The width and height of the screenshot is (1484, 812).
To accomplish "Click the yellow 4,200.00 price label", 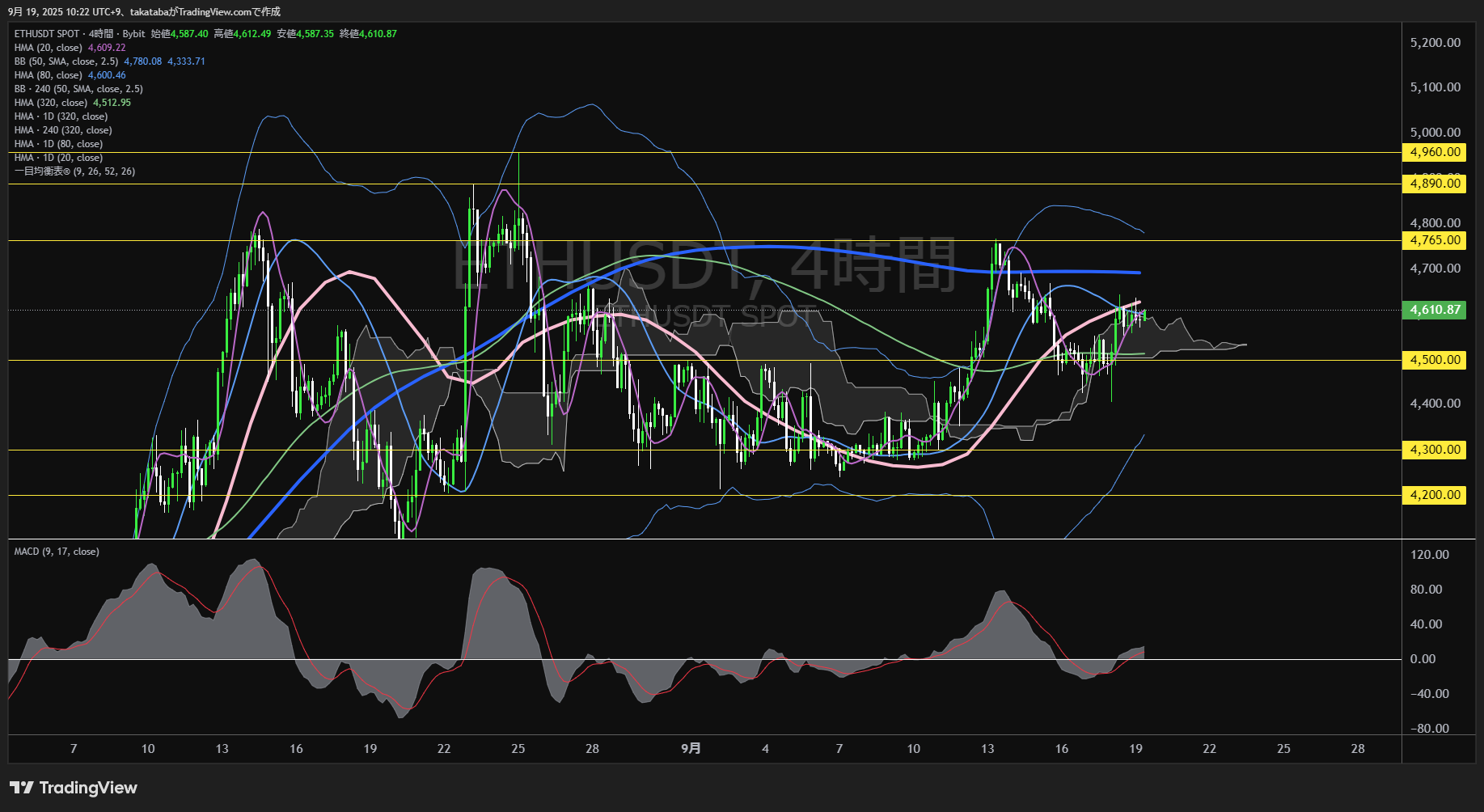I will [1435, 495].
